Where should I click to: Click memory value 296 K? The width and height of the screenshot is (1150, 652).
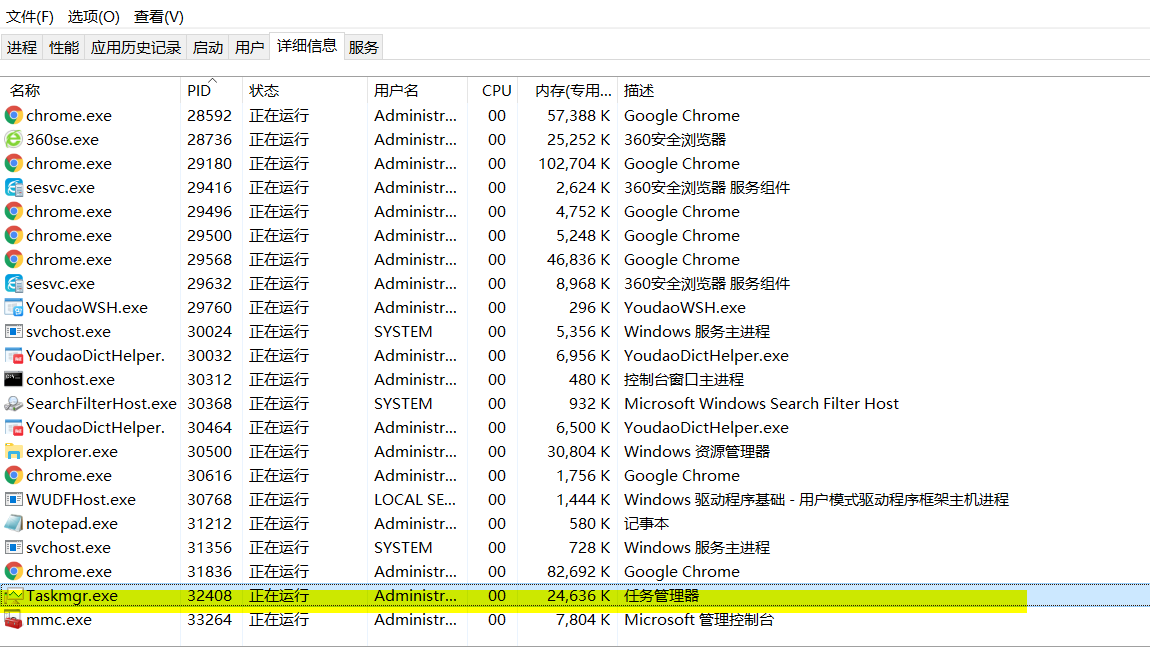(x=590, y=307)
